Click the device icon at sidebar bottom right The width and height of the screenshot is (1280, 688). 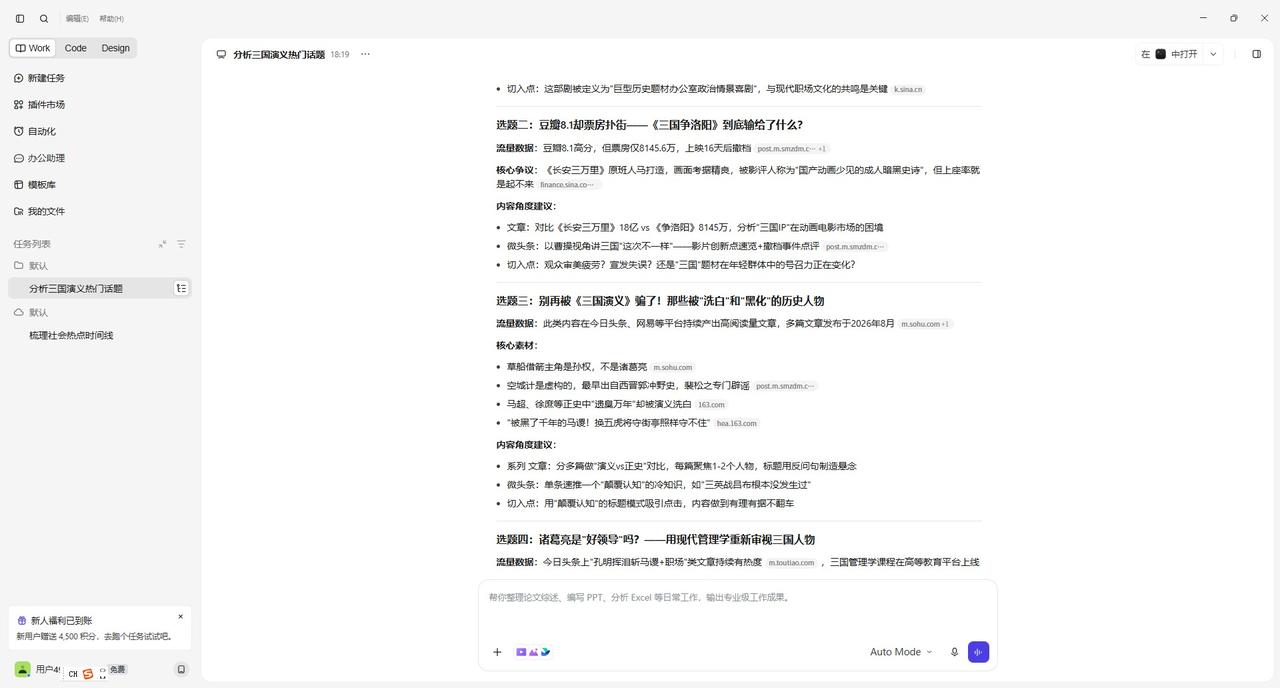(181, 669)
